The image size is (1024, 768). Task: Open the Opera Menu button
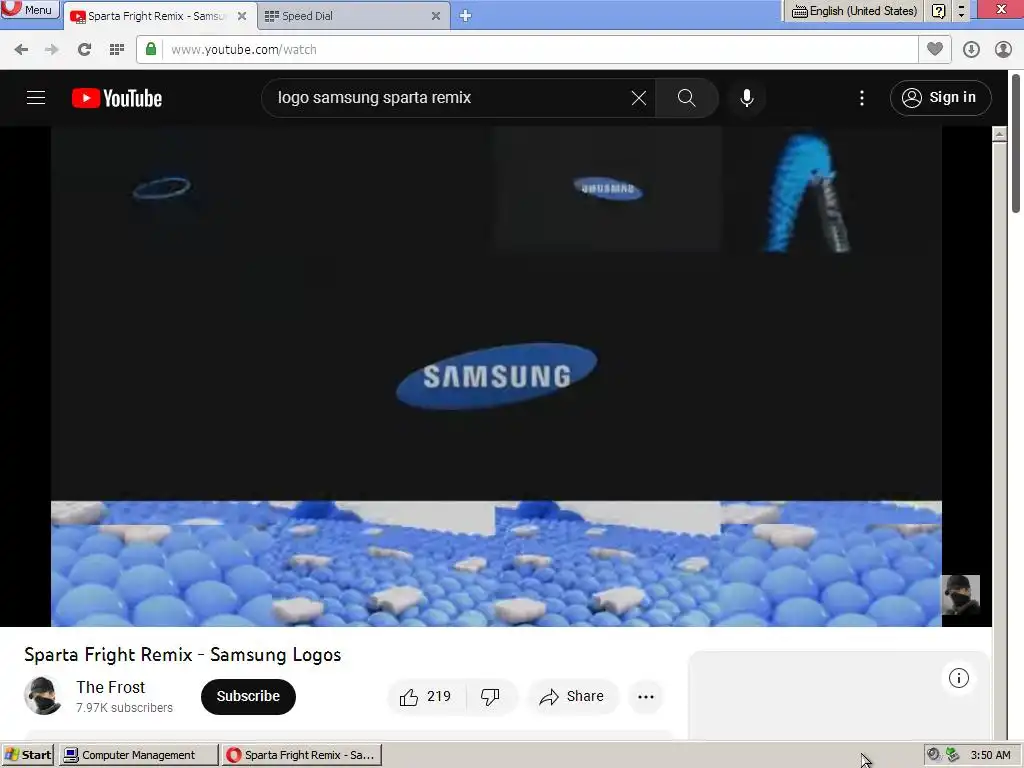click(29, 9)
